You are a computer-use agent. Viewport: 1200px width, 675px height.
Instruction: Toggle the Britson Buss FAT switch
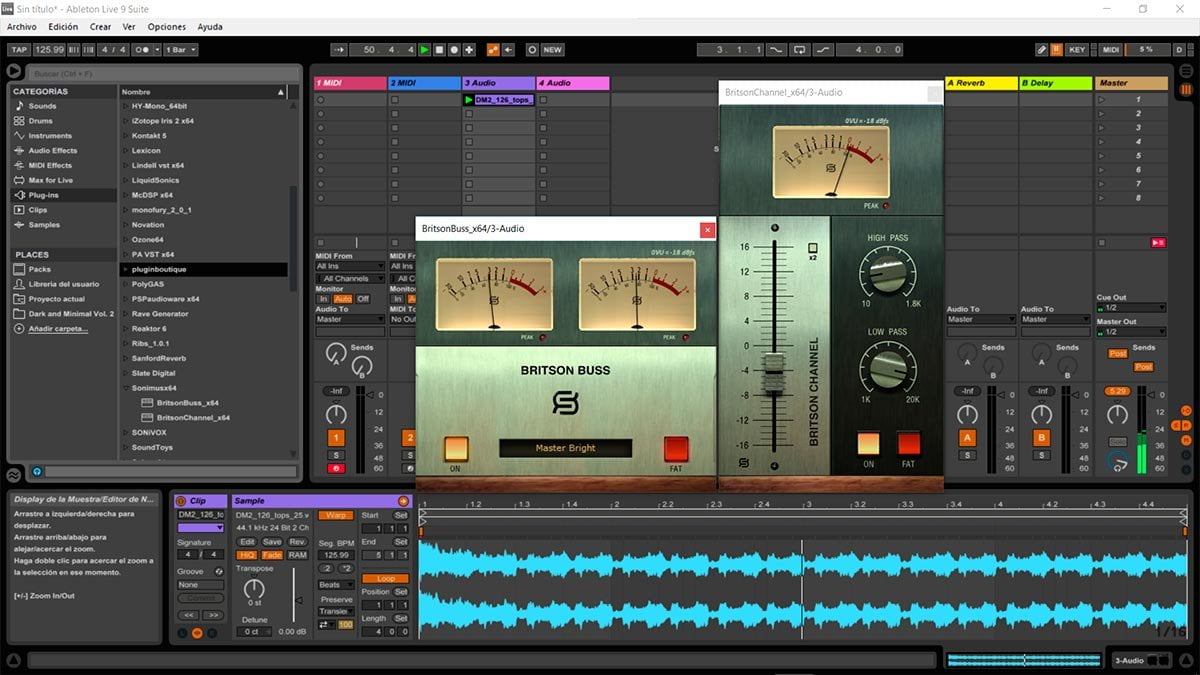click(677, 449)
